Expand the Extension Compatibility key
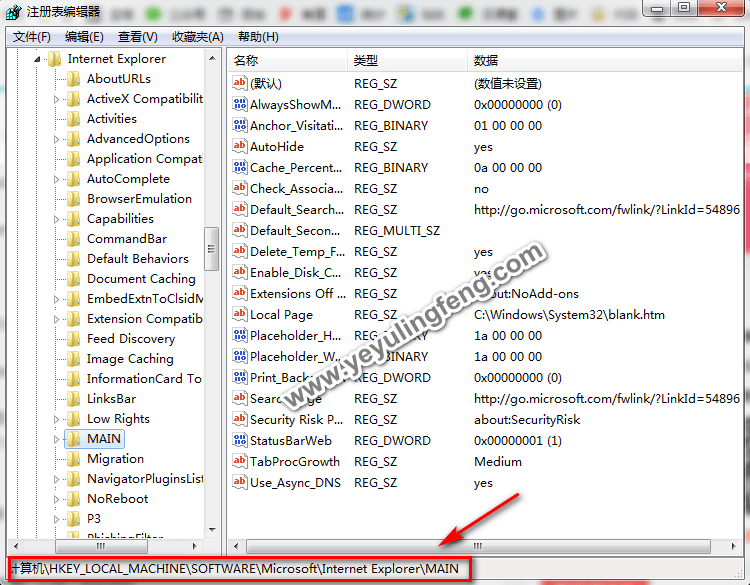750x585 pixels. 56,319
